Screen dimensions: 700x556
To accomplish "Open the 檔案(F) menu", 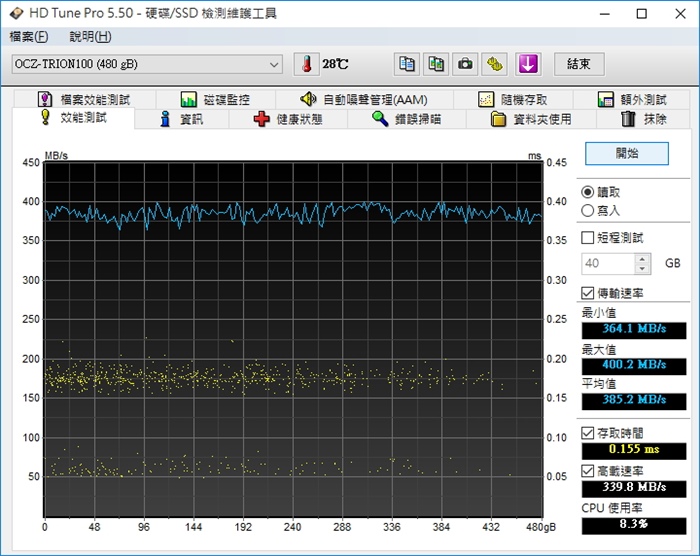I will (x=29, y=37).
